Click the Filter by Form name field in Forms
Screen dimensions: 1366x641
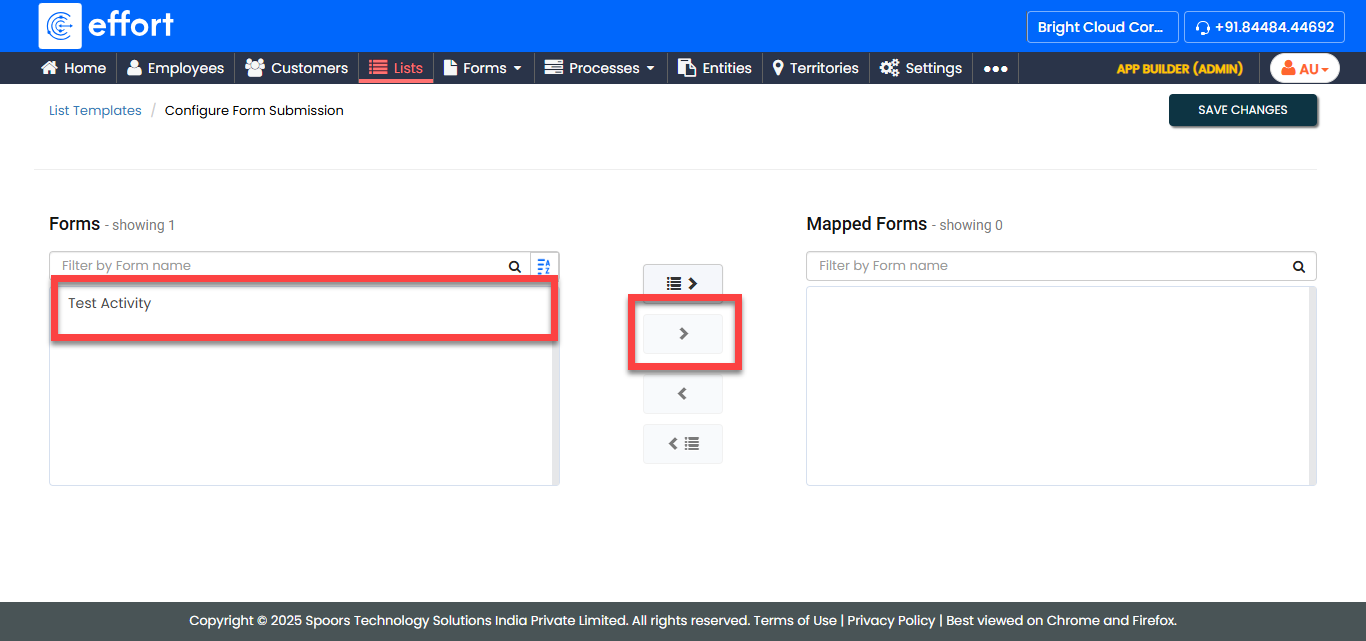280,266
